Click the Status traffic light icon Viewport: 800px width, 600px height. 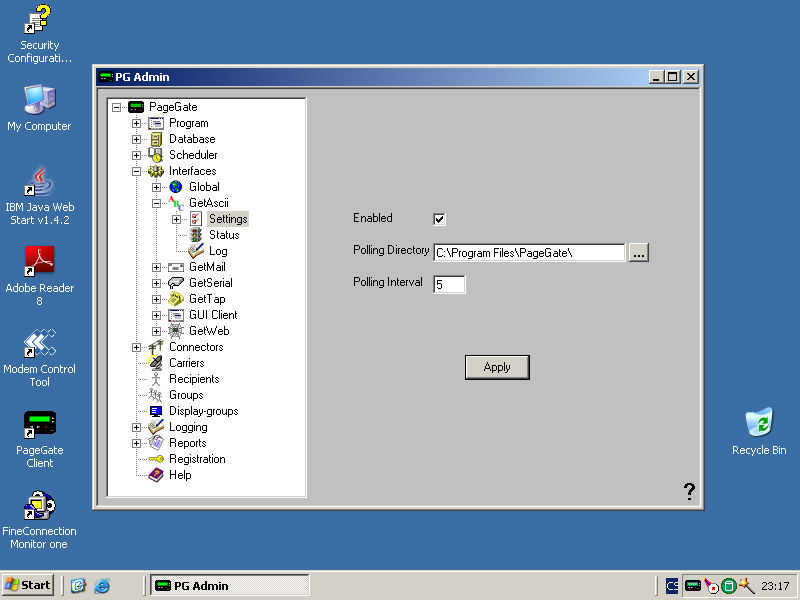[x=195, y=235]
